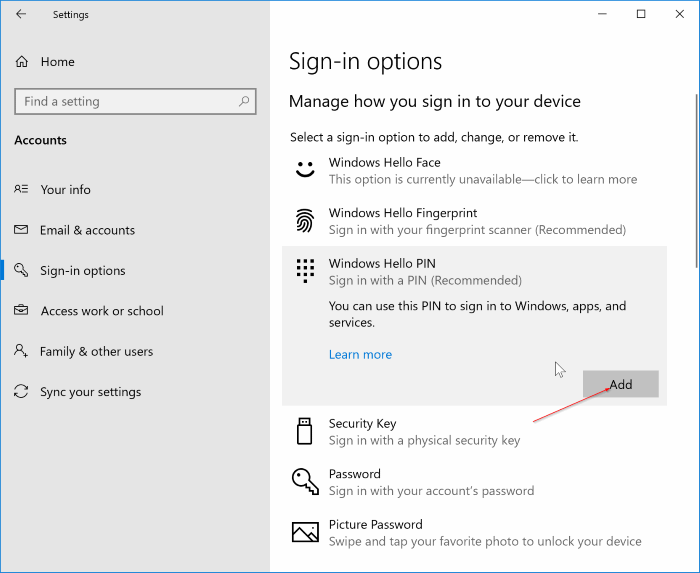Click the Find a setting search box
700x573 pixels.
tap(135, 101)
